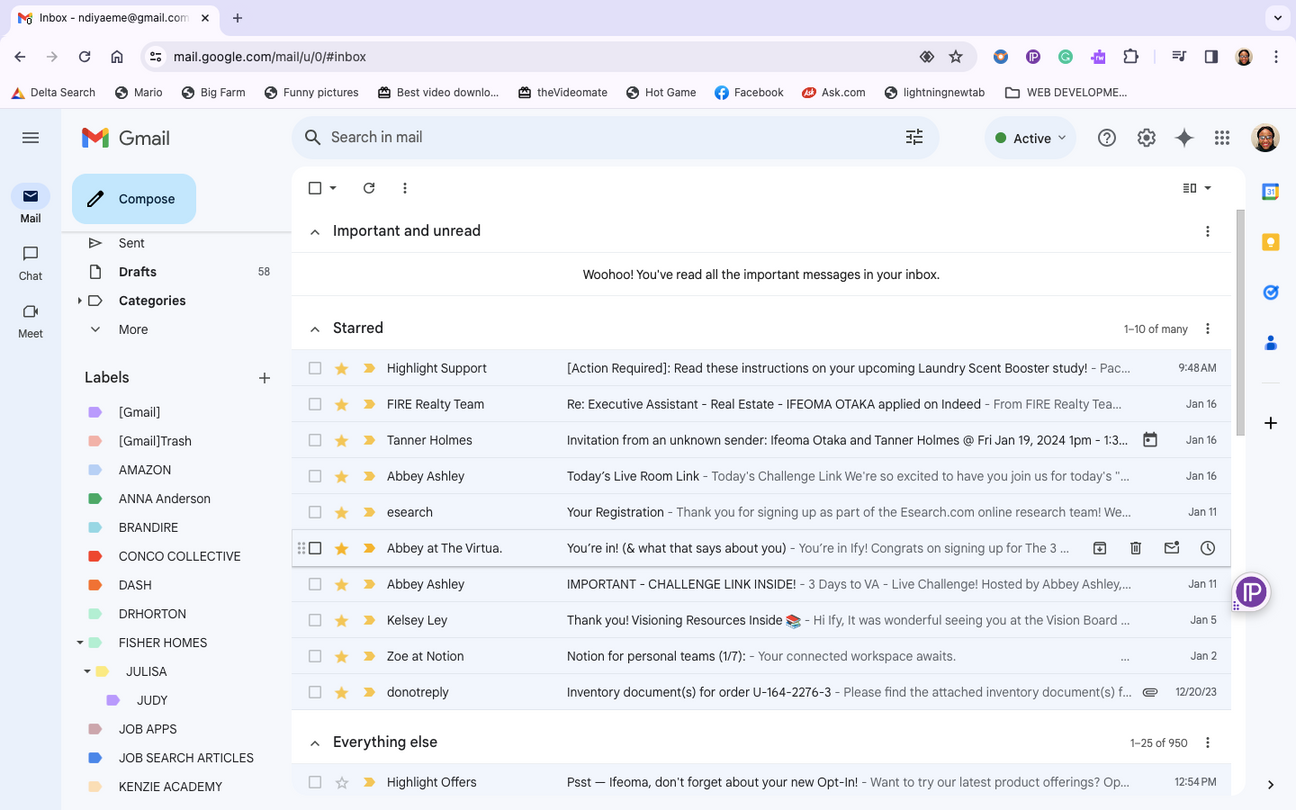The image size is (1296, 810).
Task: Open Google Calendar side panel icon
Action: point(1270,192)
